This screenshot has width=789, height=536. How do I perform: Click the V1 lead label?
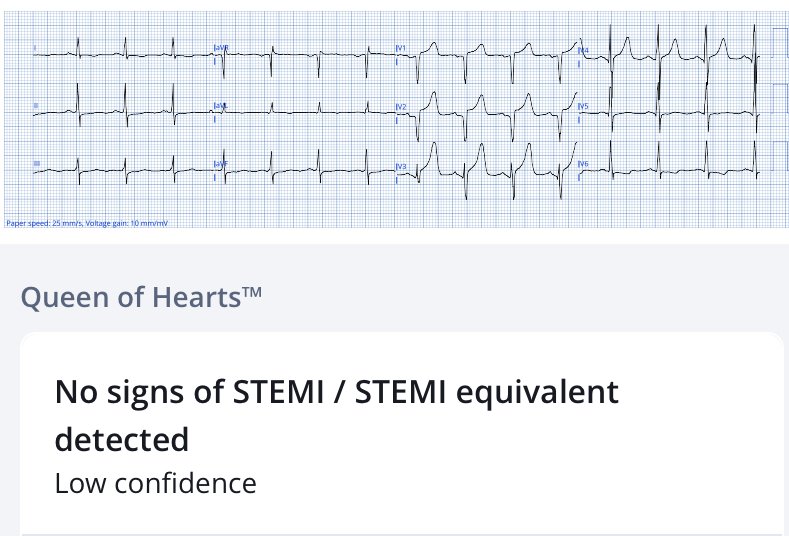(401, 48)
